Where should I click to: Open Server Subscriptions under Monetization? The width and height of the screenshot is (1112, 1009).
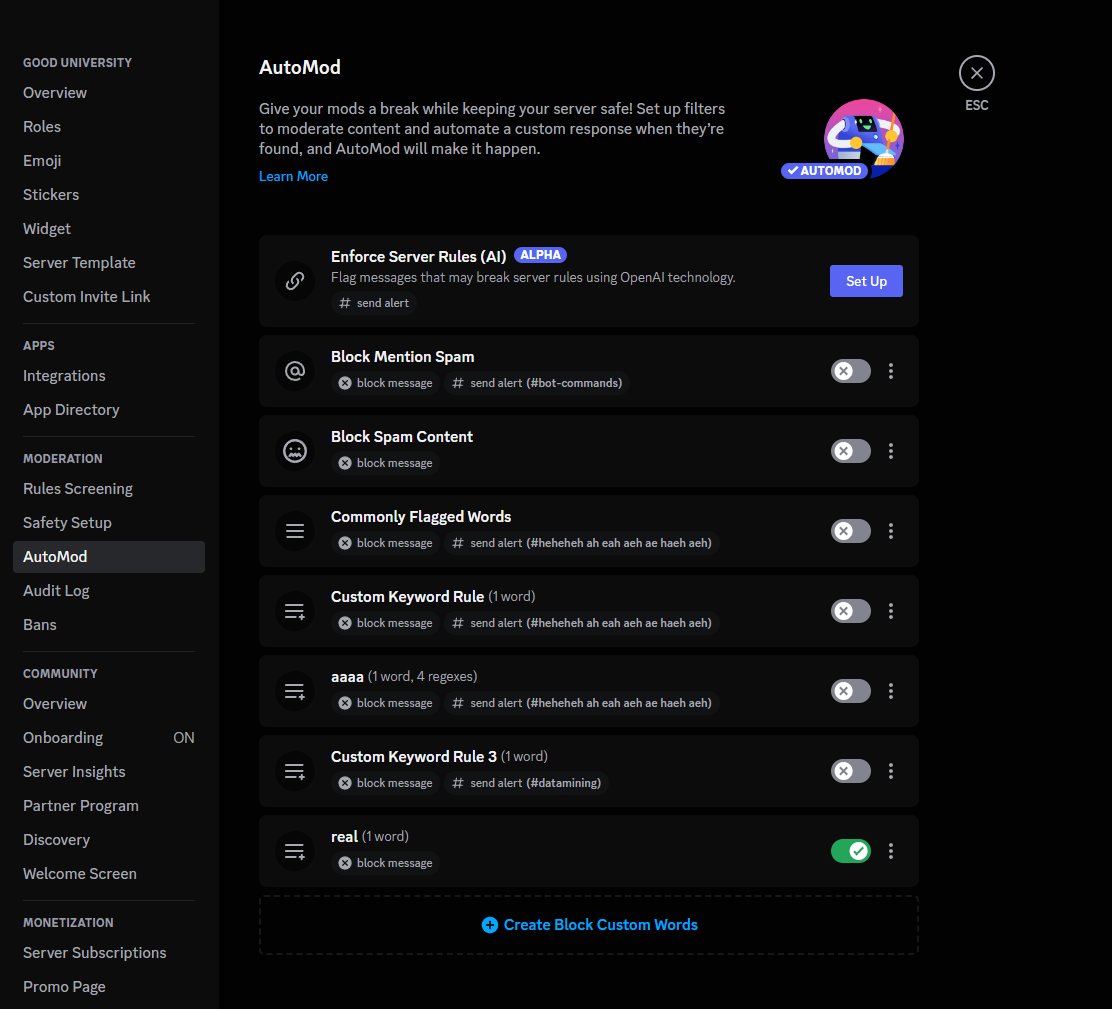[109, 953]
